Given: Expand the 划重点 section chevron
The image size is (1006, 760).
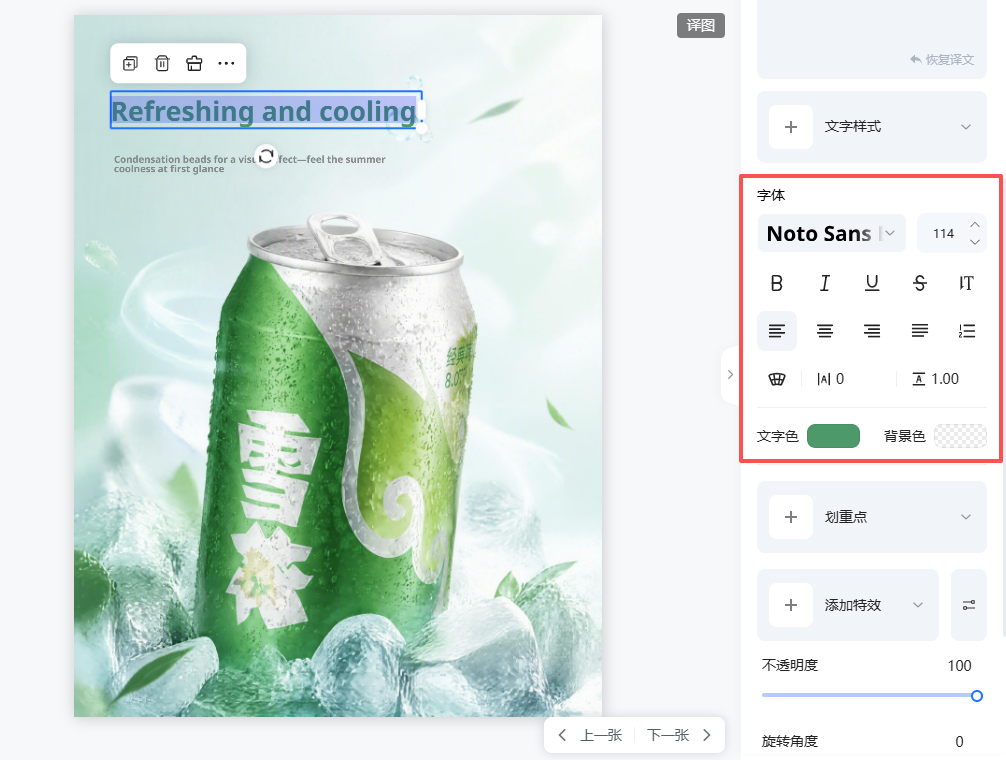Looking at the screenshot, I should [966, 517].
